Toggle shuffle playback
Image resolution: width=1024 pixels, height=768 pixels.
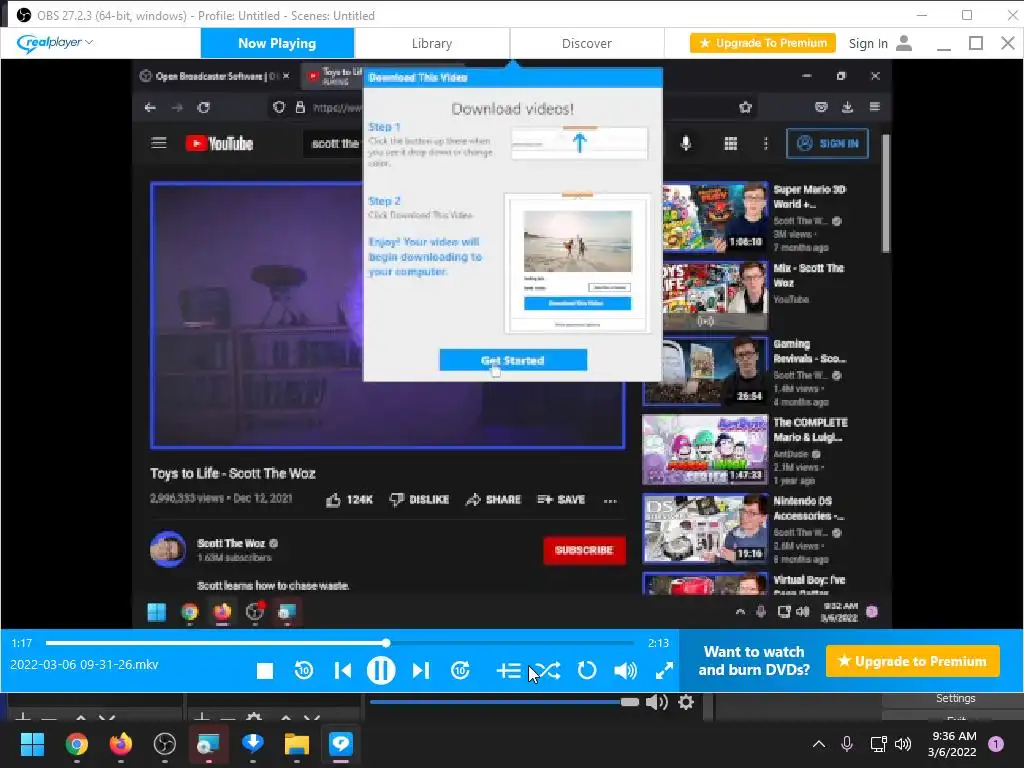pos(547,671)
